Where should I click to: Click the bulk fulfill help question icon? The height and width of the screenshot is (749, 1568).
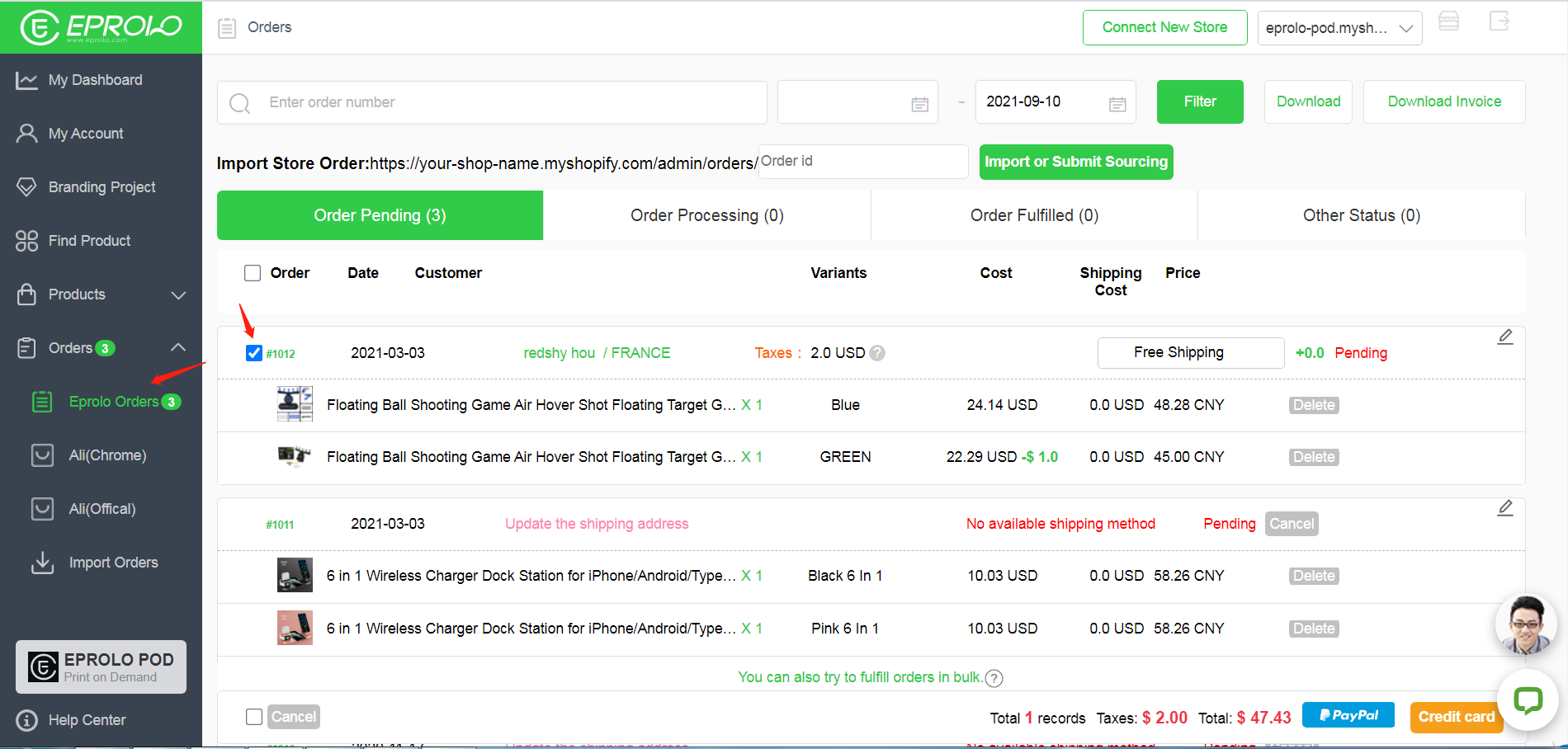click(x=994, y=678)
